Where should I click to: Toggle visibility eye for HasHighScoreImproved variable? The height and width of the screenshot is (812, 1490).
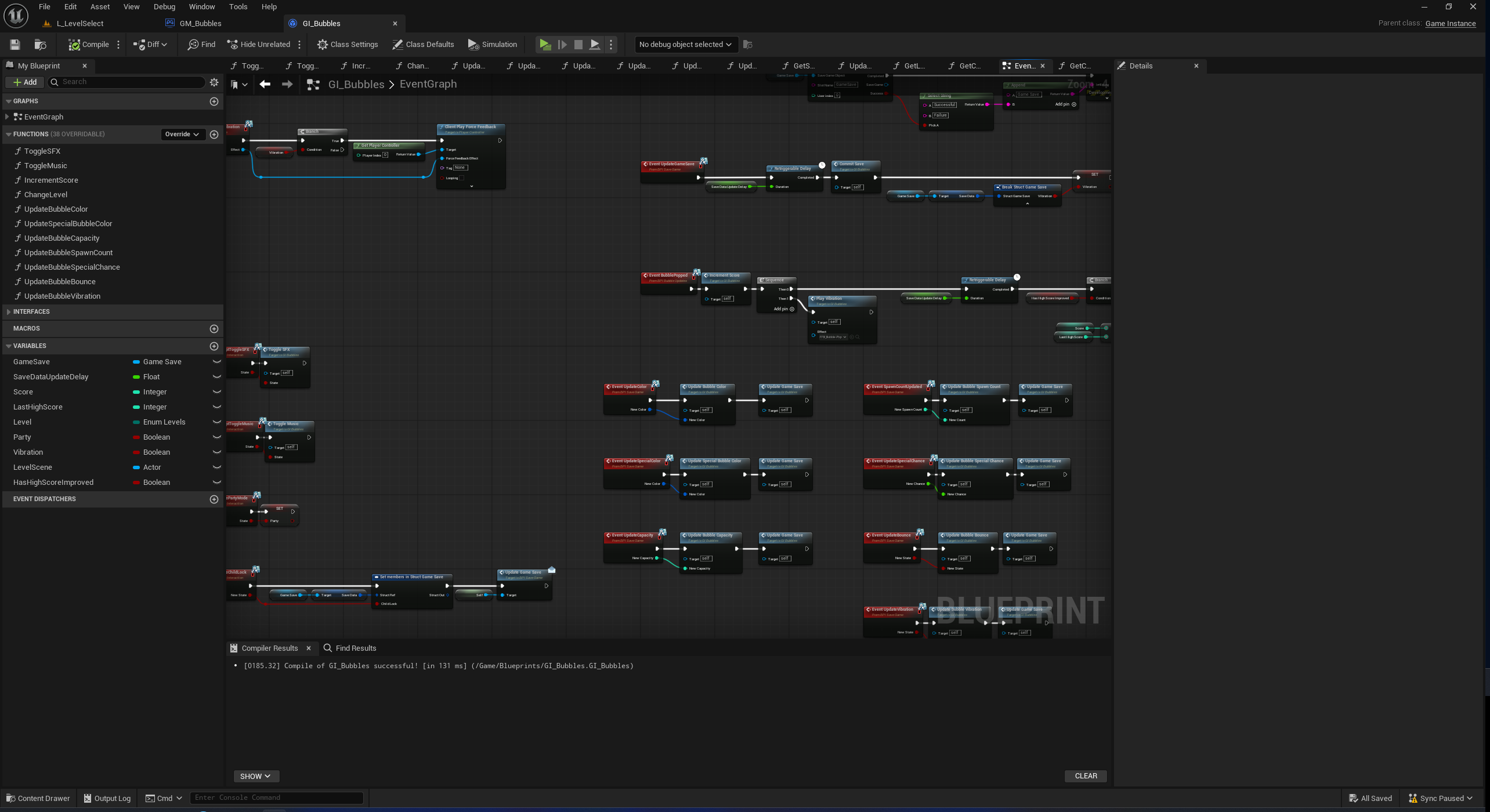pos(217,483)
